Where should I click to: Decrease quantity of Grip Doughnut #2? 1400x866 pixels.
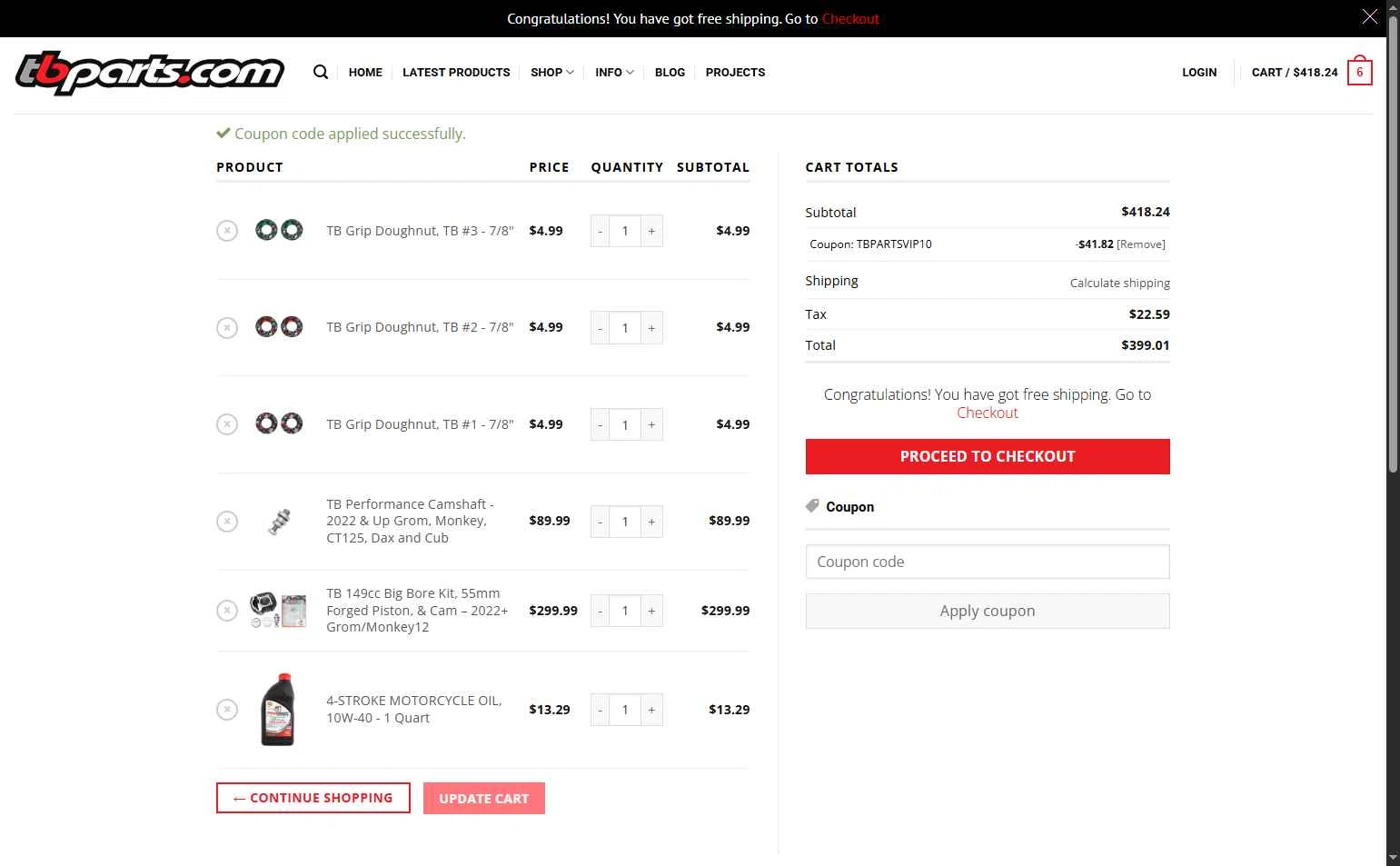(600, 328)
